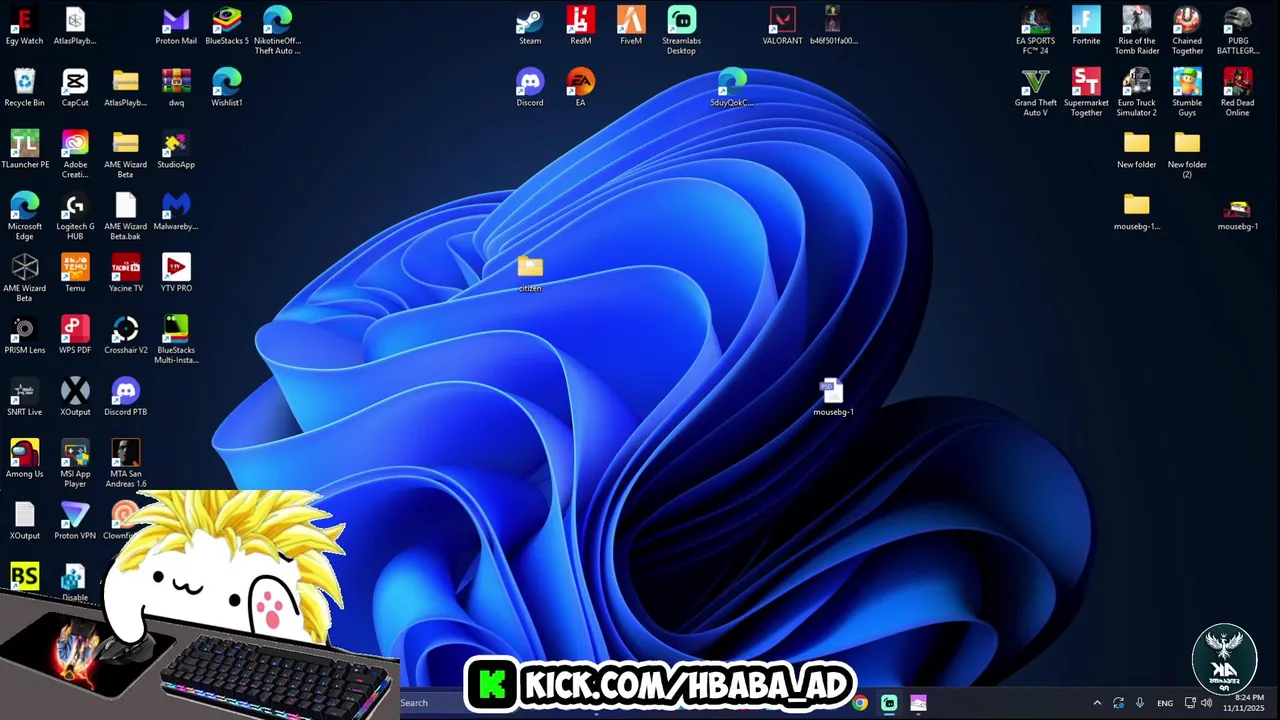This screenshot has width=1280, height=720.
Task: Launch Rise of the Tomb Raider
Action: (x=1137, y=31)
